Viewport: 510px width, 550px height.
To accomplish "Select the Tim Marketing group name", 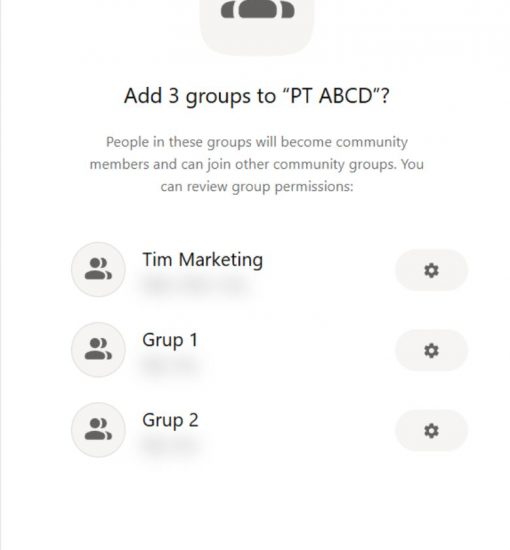I will 202,260.
